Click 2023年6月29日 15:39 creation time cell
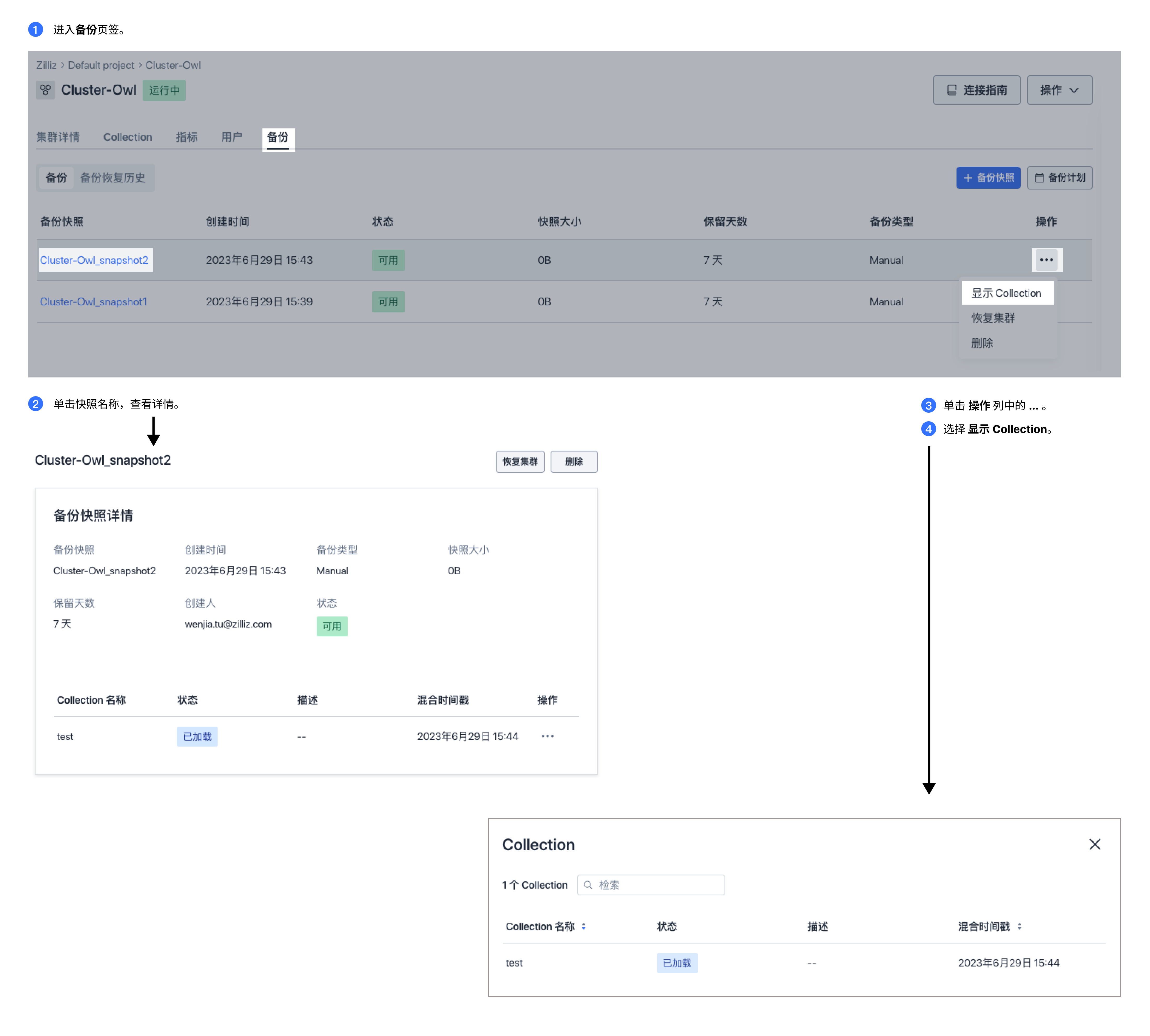Image resolution: width=1150 pixels, height=1036 pixels. 259,302
